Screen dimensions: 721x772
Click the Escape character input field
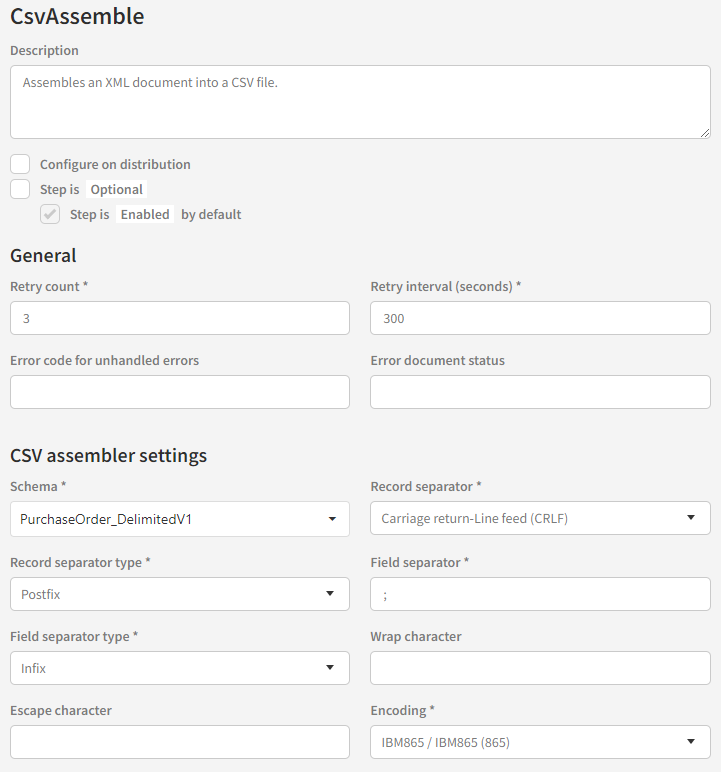click(180, 742)
